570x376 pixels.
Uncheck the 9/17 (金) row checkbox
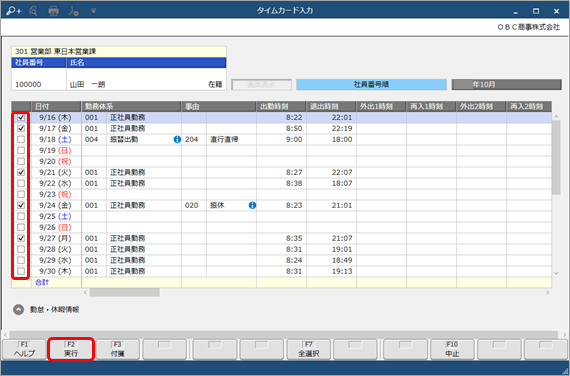[21, 128]
